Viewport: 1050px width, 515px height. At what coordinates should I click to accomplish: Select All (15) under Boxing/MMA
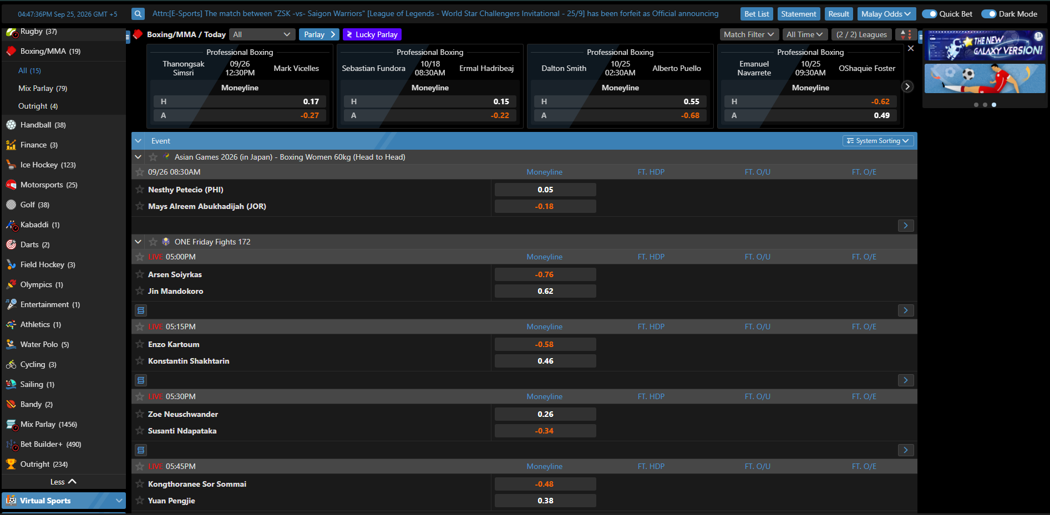[x=29, y=70]
